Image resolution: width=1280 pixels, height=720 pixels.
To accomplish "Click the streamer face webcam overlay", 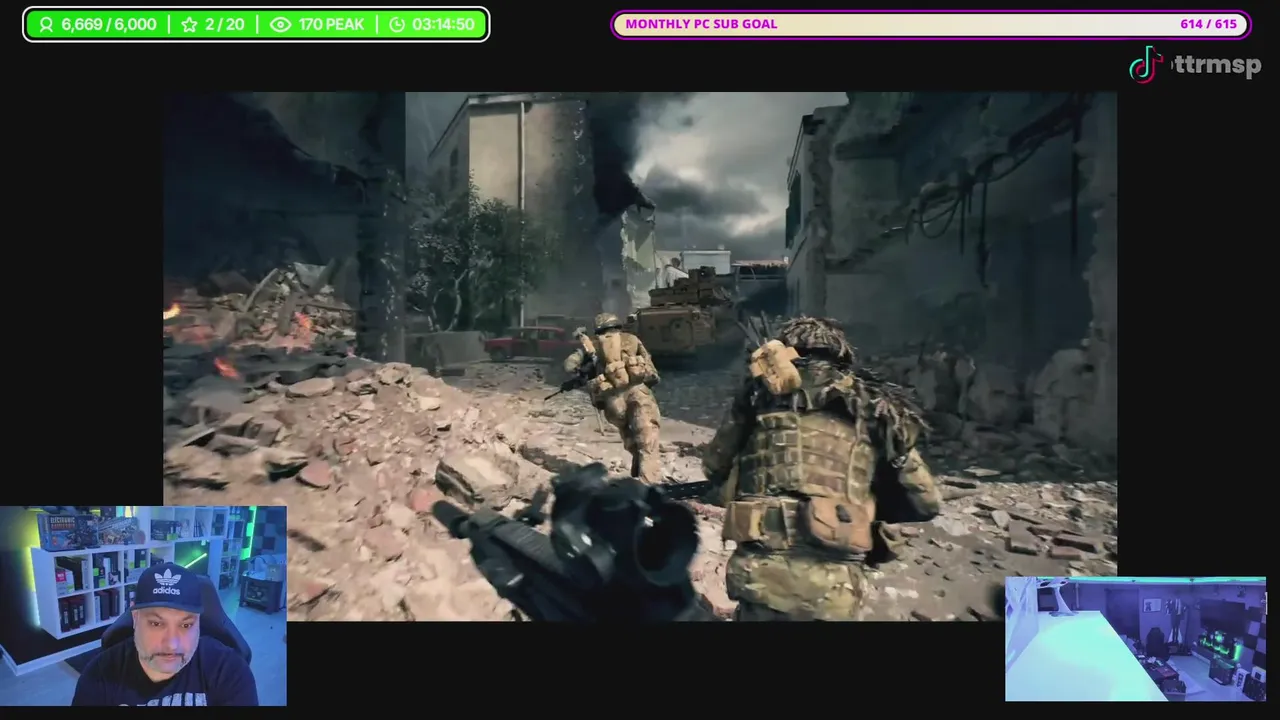I will [143, 606].
